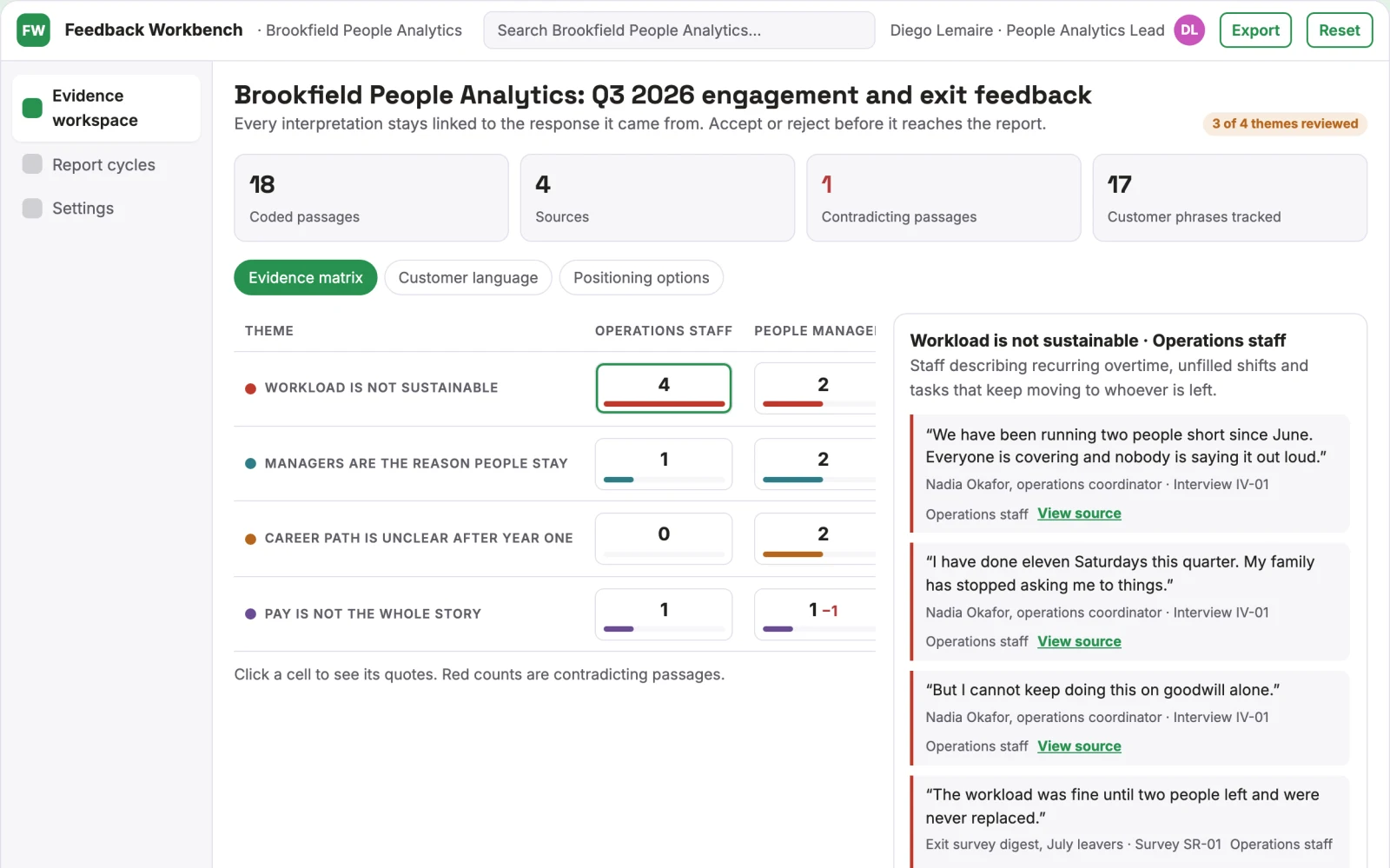
Task: Click the Report cycles sidebar icon
Action: (32, 164)
